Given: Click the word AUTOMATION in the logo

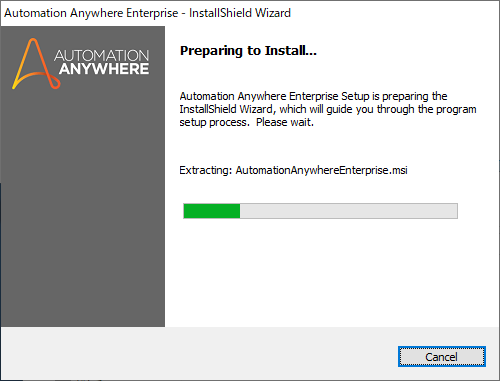Looking at the screenshot, I should point(102,55).
